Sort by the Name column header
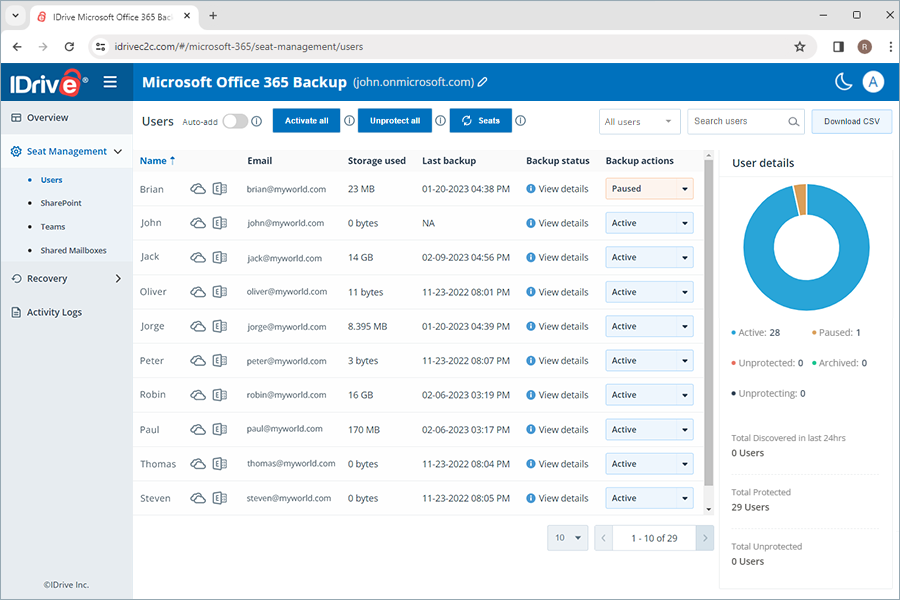 point(157,161)
